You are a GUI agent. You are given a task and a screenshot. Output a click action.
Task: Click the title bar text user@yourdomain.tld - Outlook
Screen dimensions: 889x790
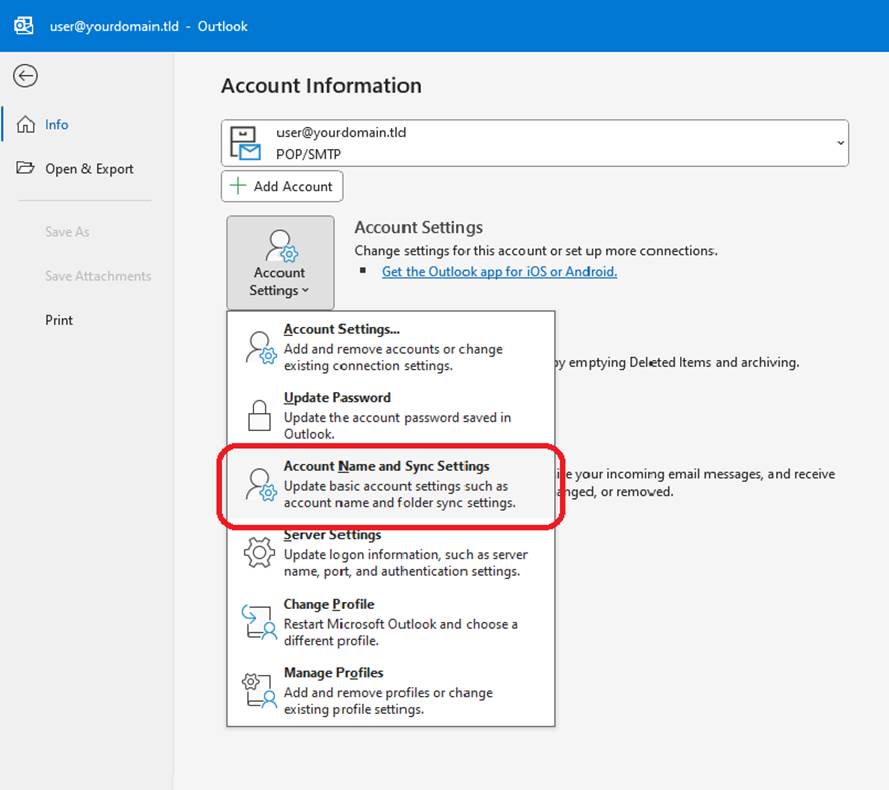[149, 26]
